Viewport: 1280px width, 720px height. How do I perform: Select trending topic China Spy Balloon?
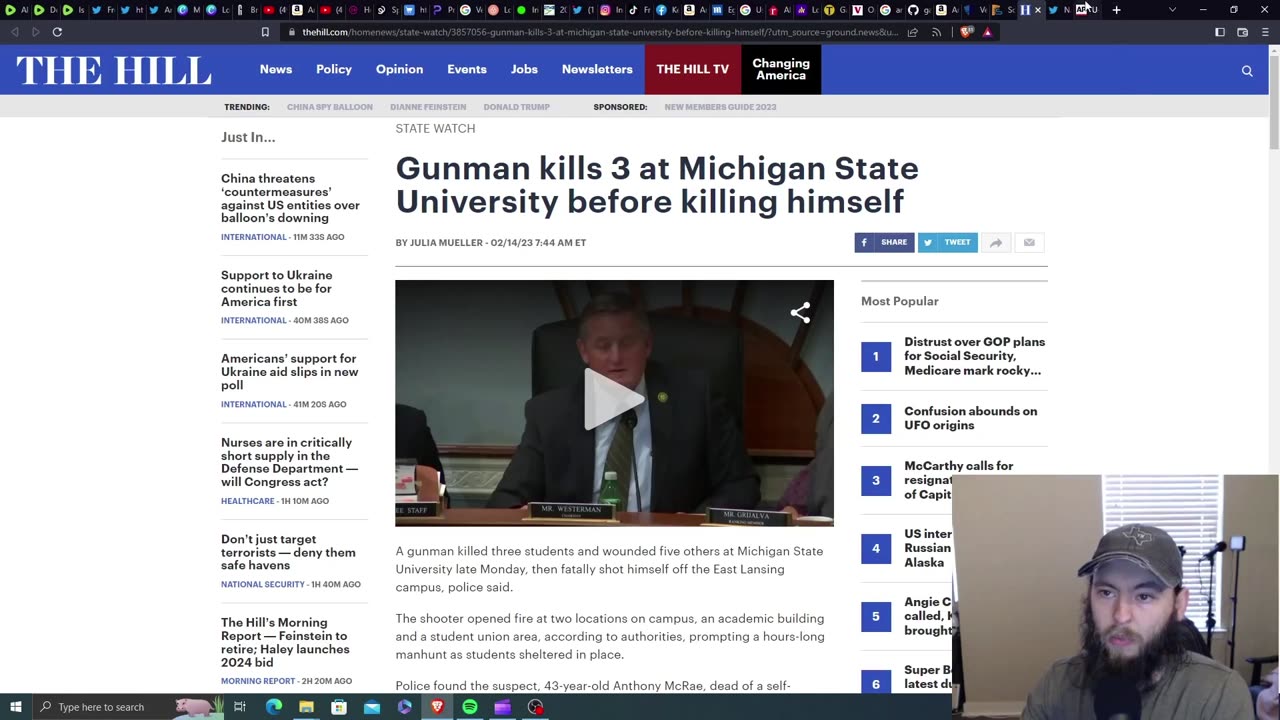[x=330, y=107]
